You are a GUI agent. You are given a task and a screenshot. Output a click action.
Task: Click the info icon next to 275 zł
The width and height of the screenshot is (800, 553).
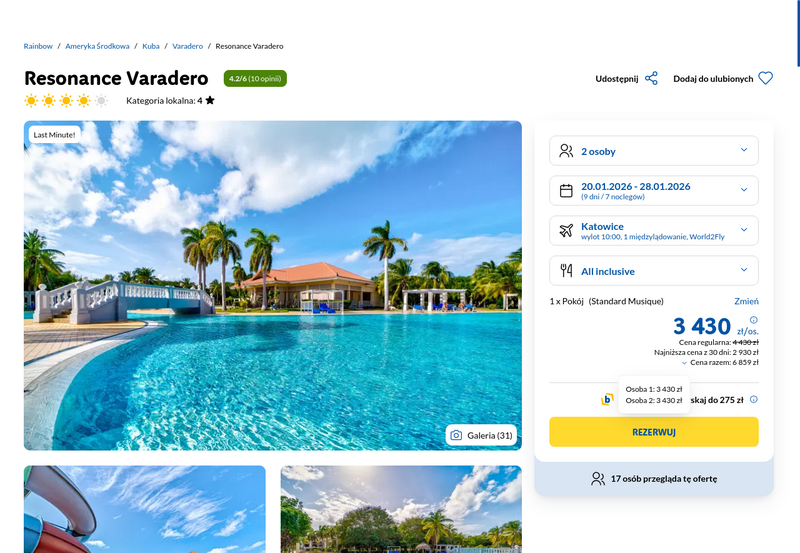[x=754, y=399]
